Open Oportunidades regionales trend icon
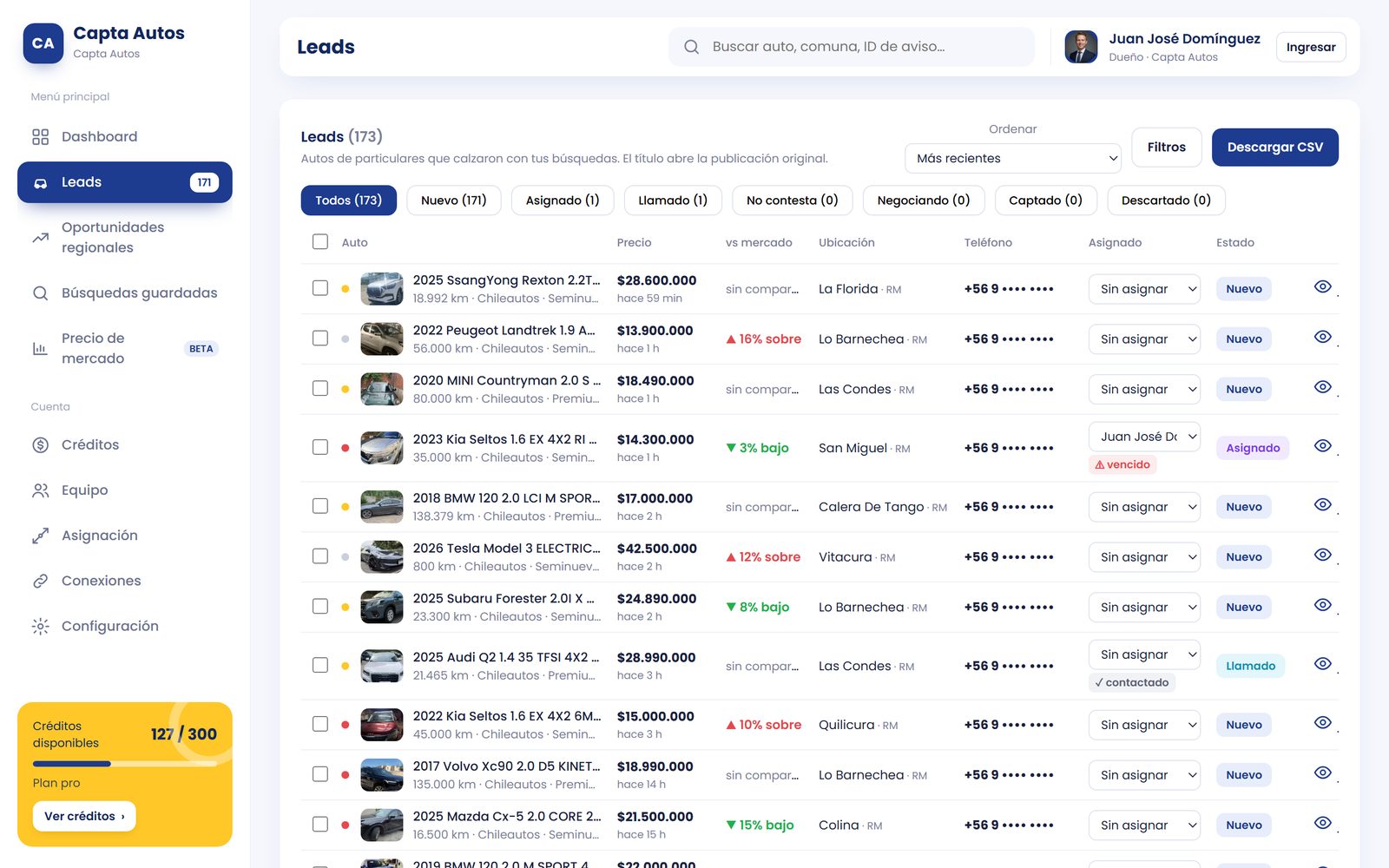The image size is (1389, 868). [41, 238]
